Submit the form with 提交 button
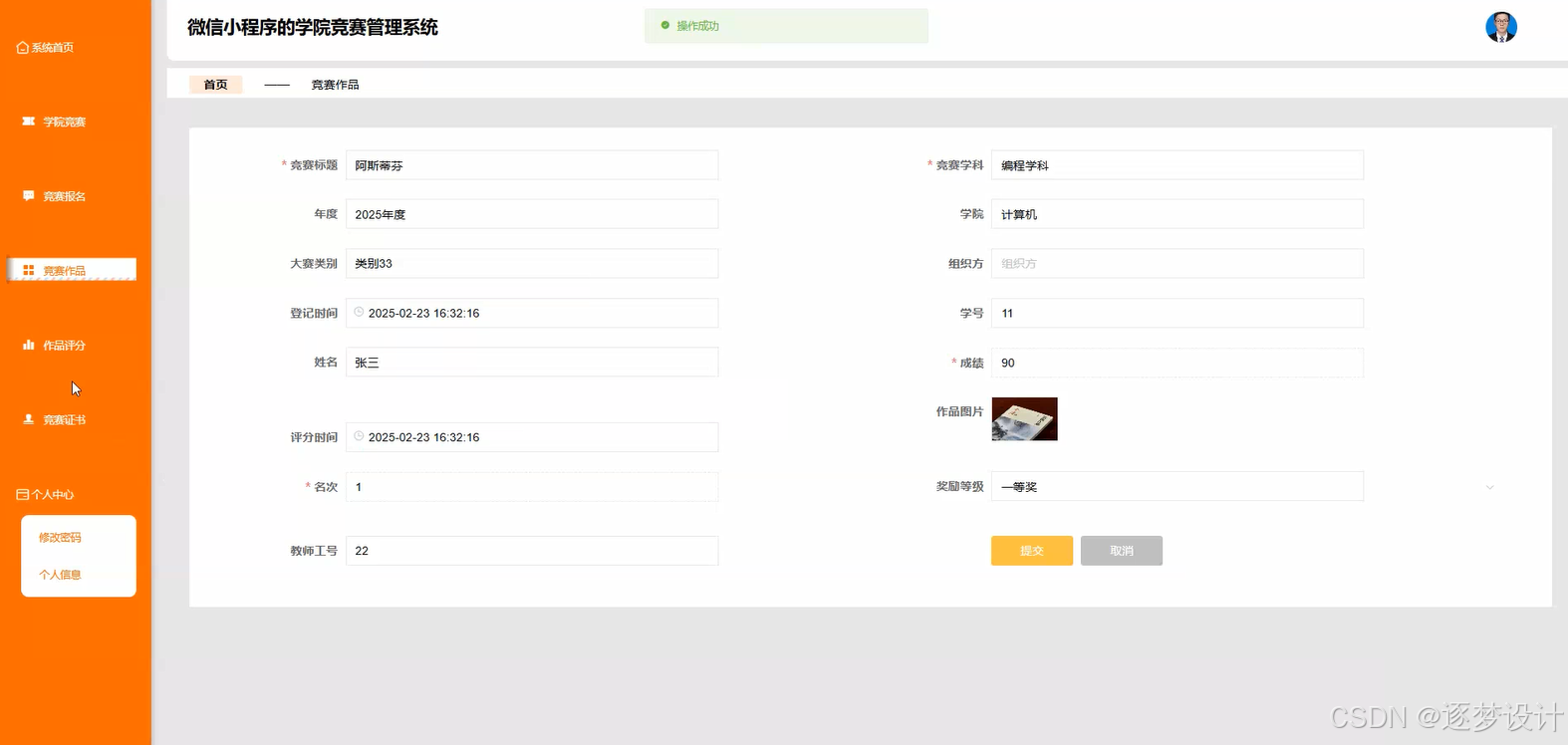 (1032, 551)
